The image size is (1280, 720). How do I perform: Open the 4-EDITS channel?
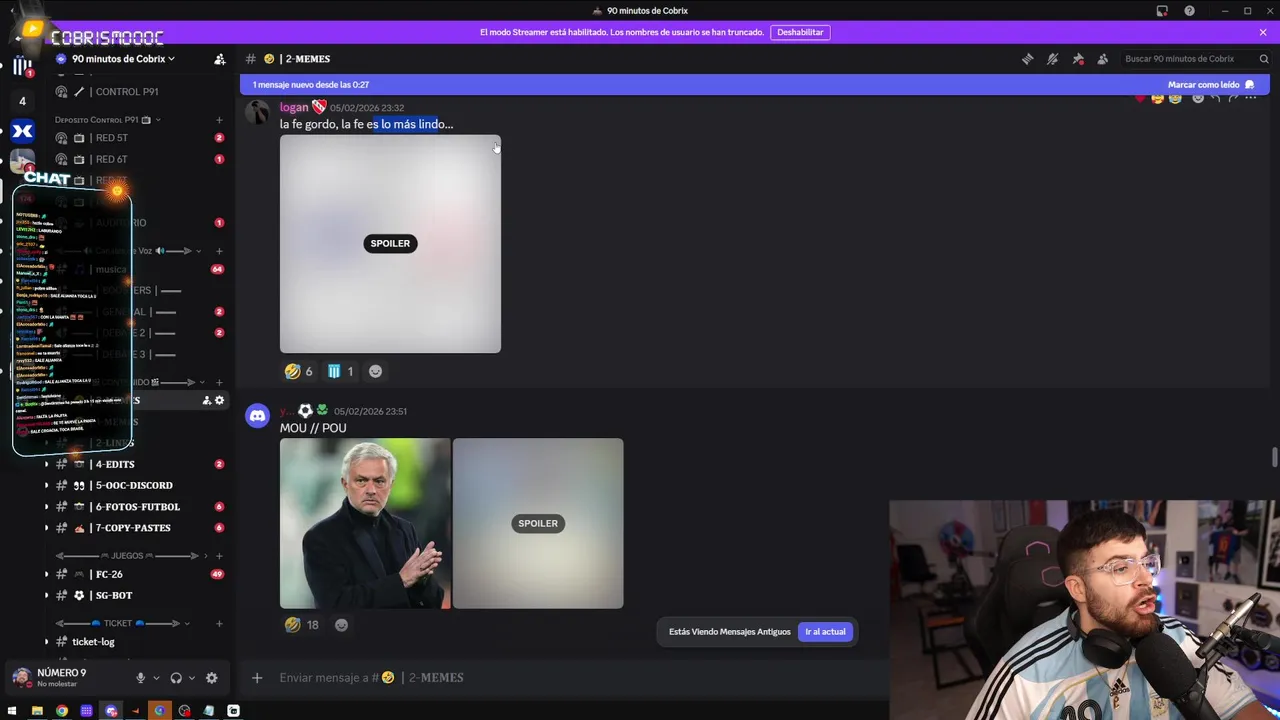click(115, 464)
